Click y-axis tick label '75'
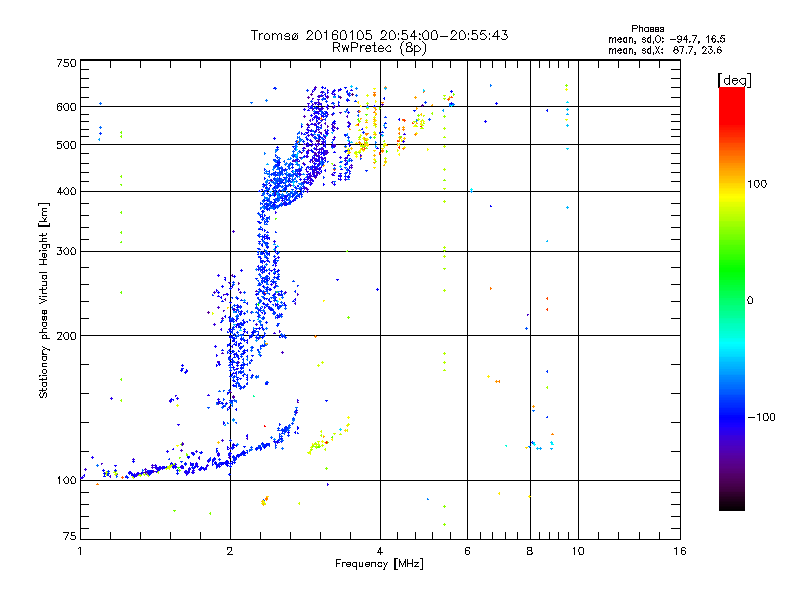 click(x=70, y=536)
